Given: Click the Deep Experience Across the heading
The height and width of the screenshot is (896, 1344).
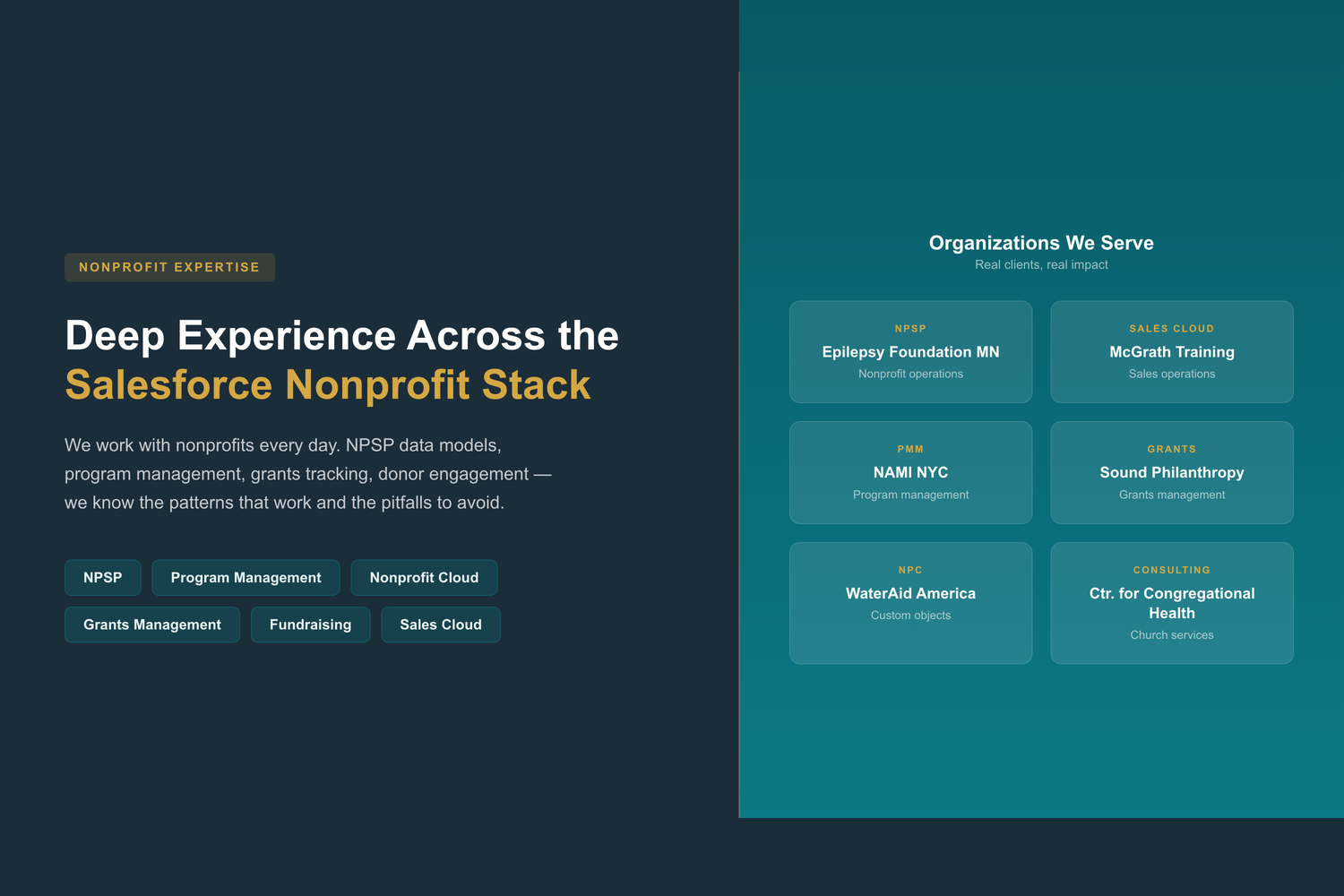Looking at the screenshot, I should 341,336.
